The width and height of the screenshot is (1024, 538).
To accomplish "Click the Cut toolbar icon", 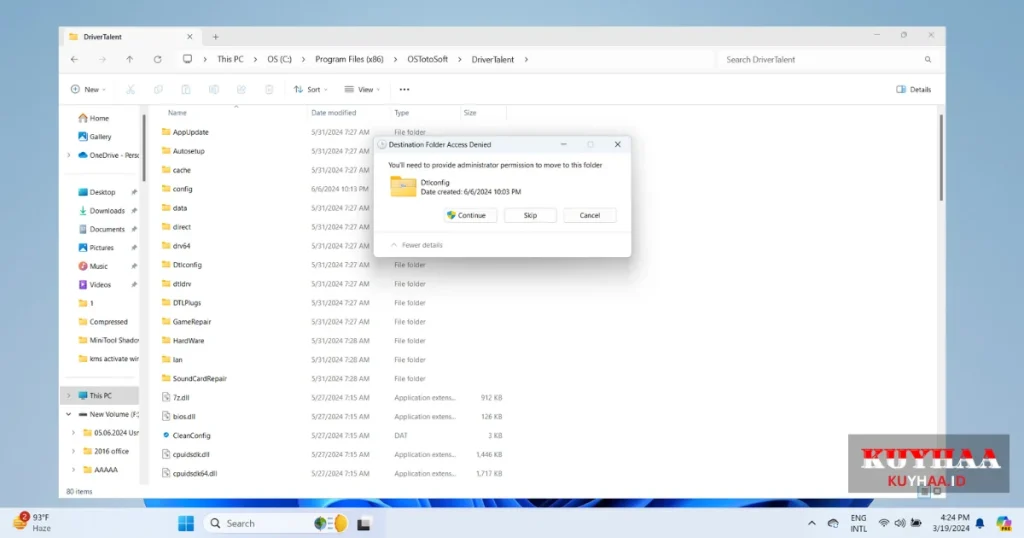I will pos(131,89).
